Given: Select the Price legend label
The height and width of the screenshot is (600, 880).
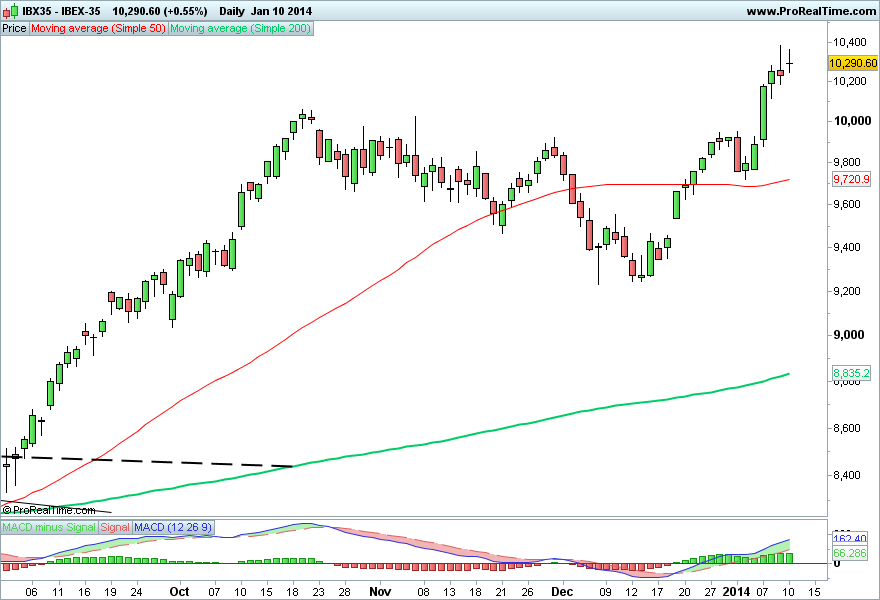Looking at the screenshot, I should pyautogui.click(x=14, y=28).
